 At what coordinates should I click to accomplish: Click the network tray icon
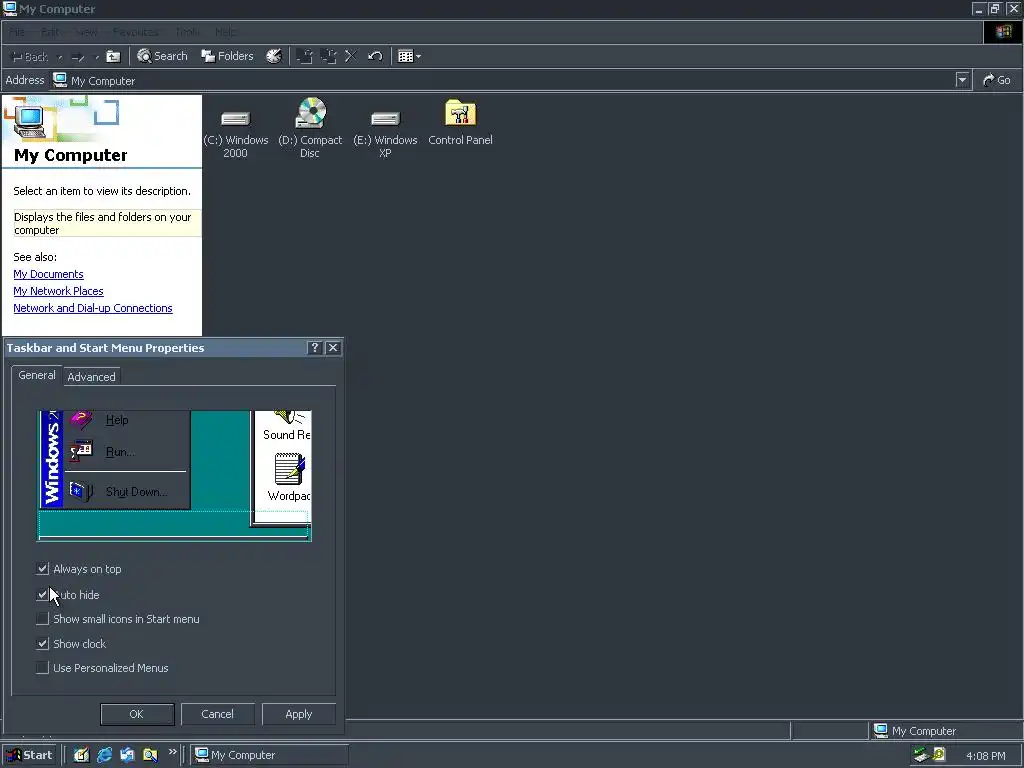pos(921,755)
